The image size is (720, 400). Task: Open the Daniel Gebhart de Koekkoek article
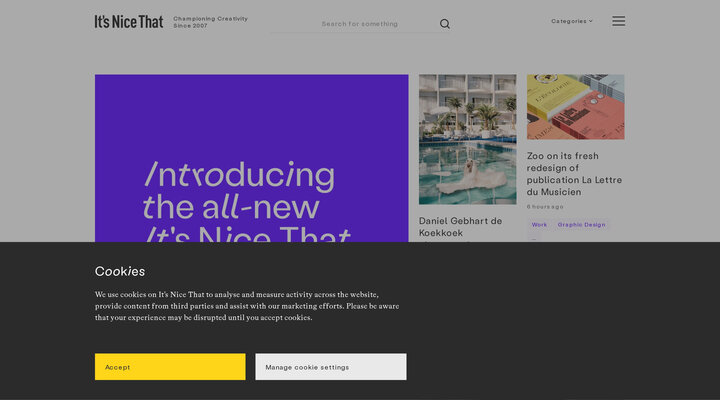coord(460,226)
